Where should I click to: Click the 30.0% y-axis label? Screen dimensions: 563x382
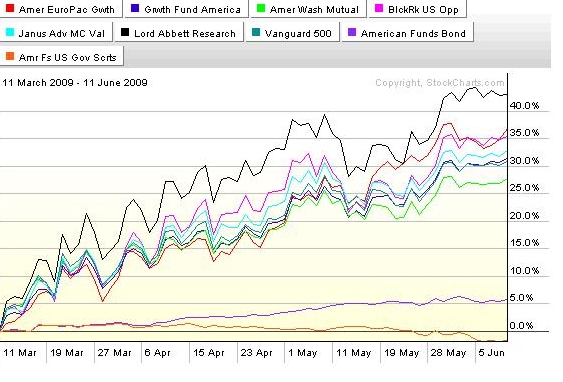[x=525, y=160]
